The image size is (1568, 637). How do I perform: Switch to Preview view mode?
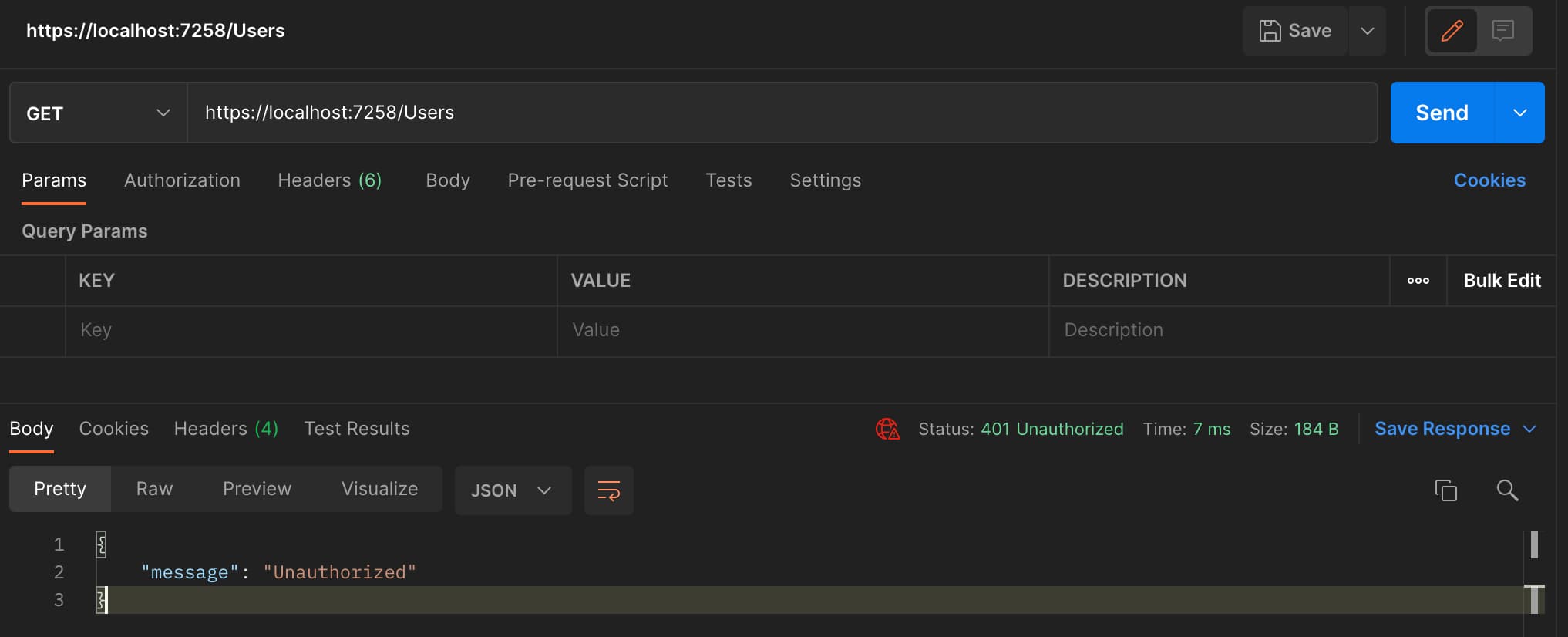tap(257, 489)
